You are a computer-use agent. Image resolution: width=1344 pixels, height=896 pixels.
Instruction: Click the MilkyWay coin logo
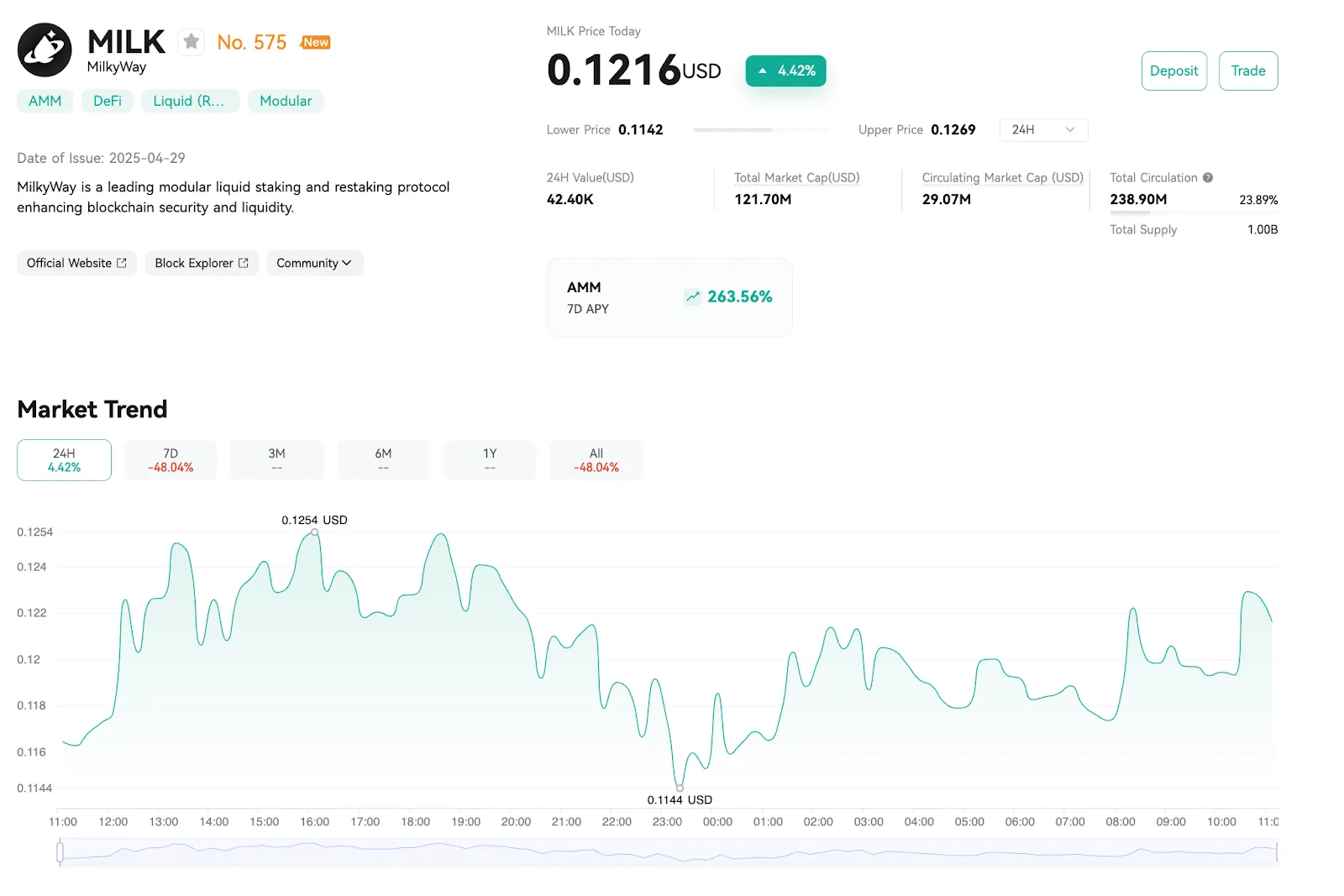(45, 50)
